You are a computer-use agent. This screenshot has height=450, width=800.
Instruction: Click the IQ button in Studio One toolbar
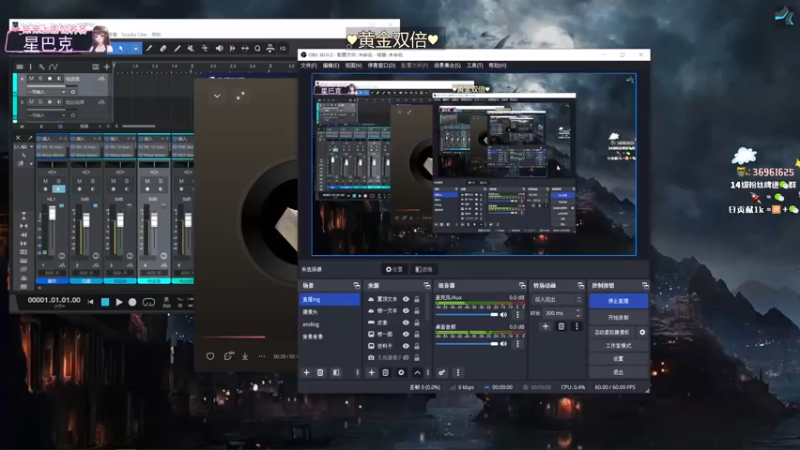click(x=283, y=48)
